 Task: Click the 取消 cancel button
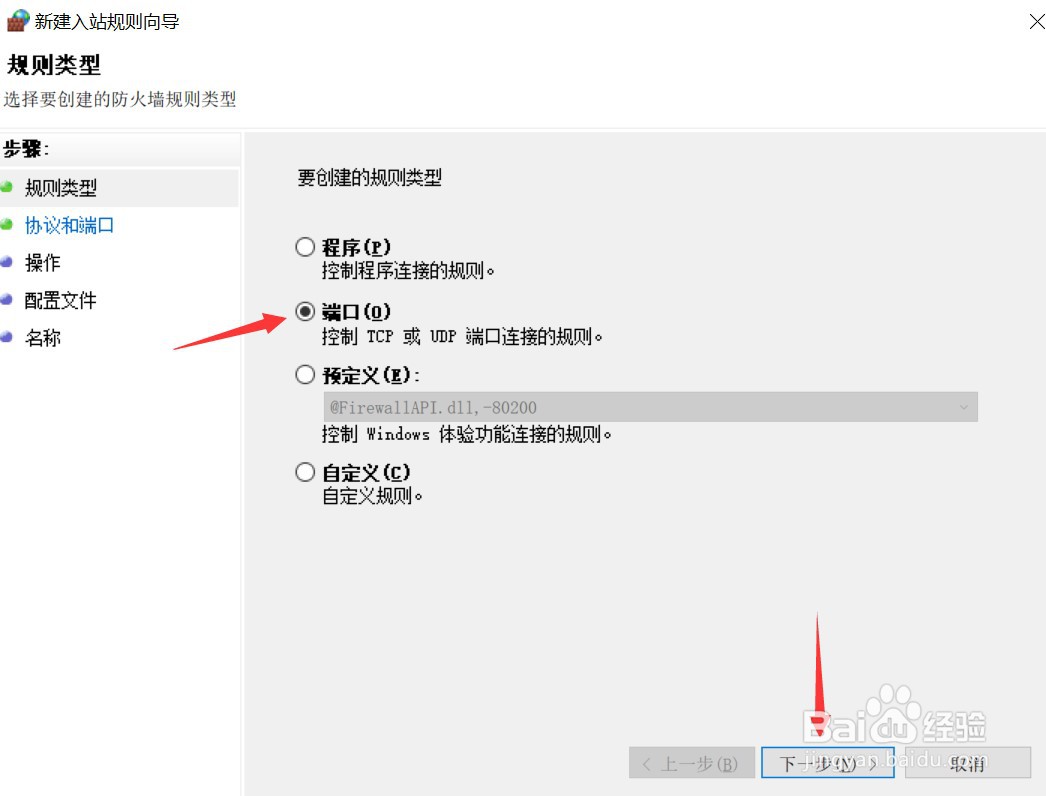point(967,763)
